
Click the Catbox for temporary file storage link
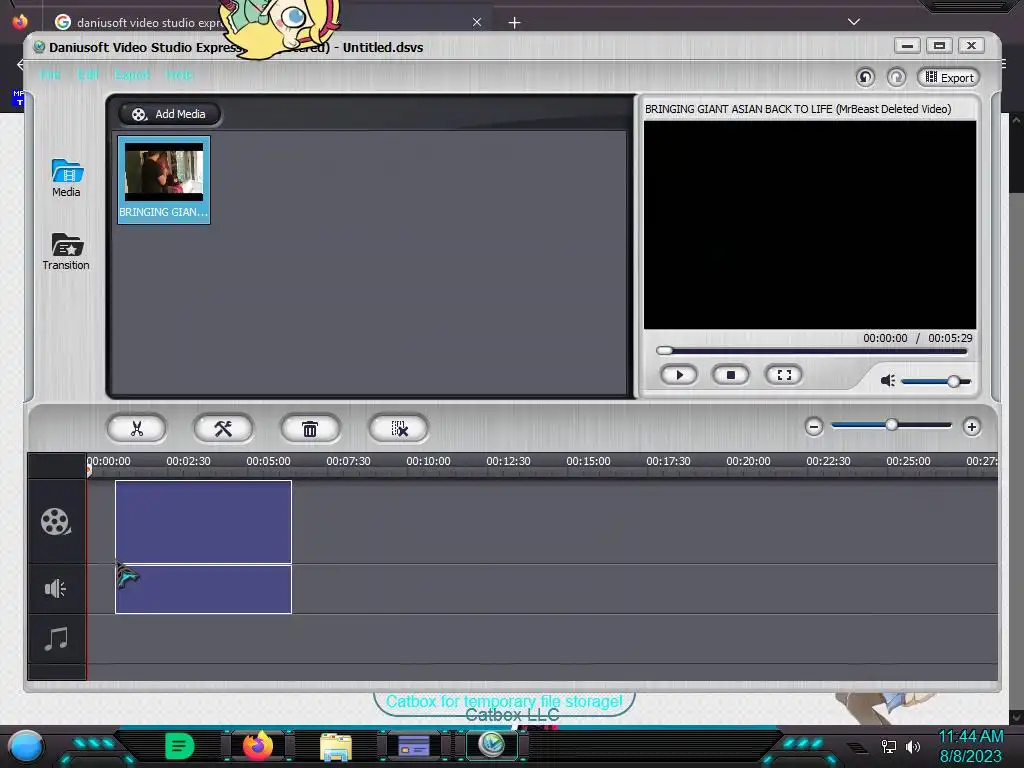504,701
